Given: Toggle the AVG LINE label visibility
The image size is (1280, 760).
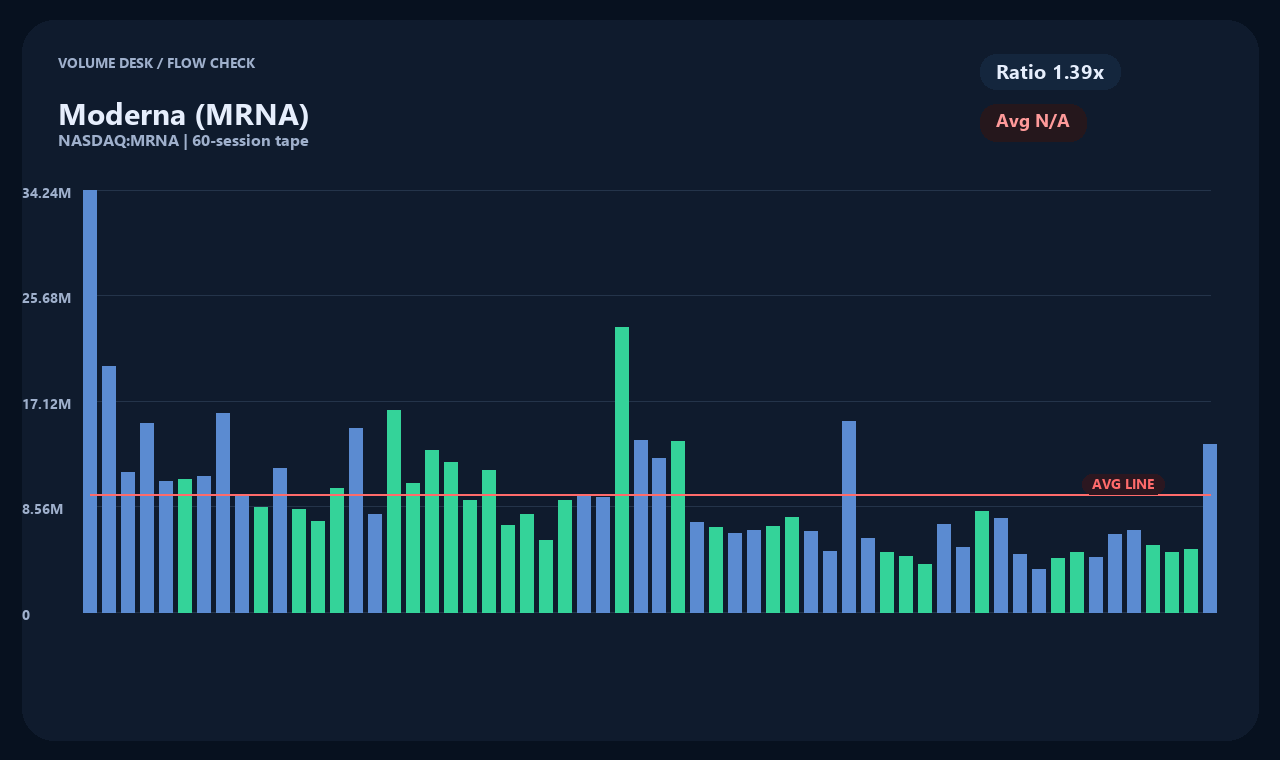Looking at the screenshot, I should [x=1123, y=484].
